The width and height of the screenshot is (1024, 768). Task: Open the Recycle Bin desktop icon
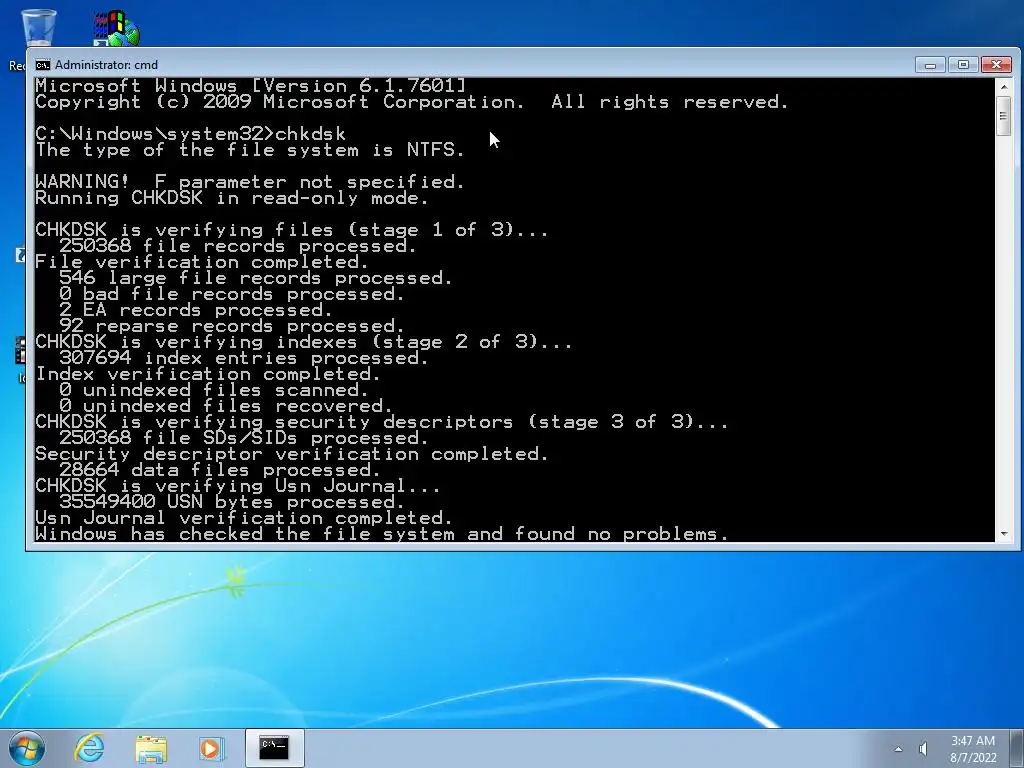38,27
